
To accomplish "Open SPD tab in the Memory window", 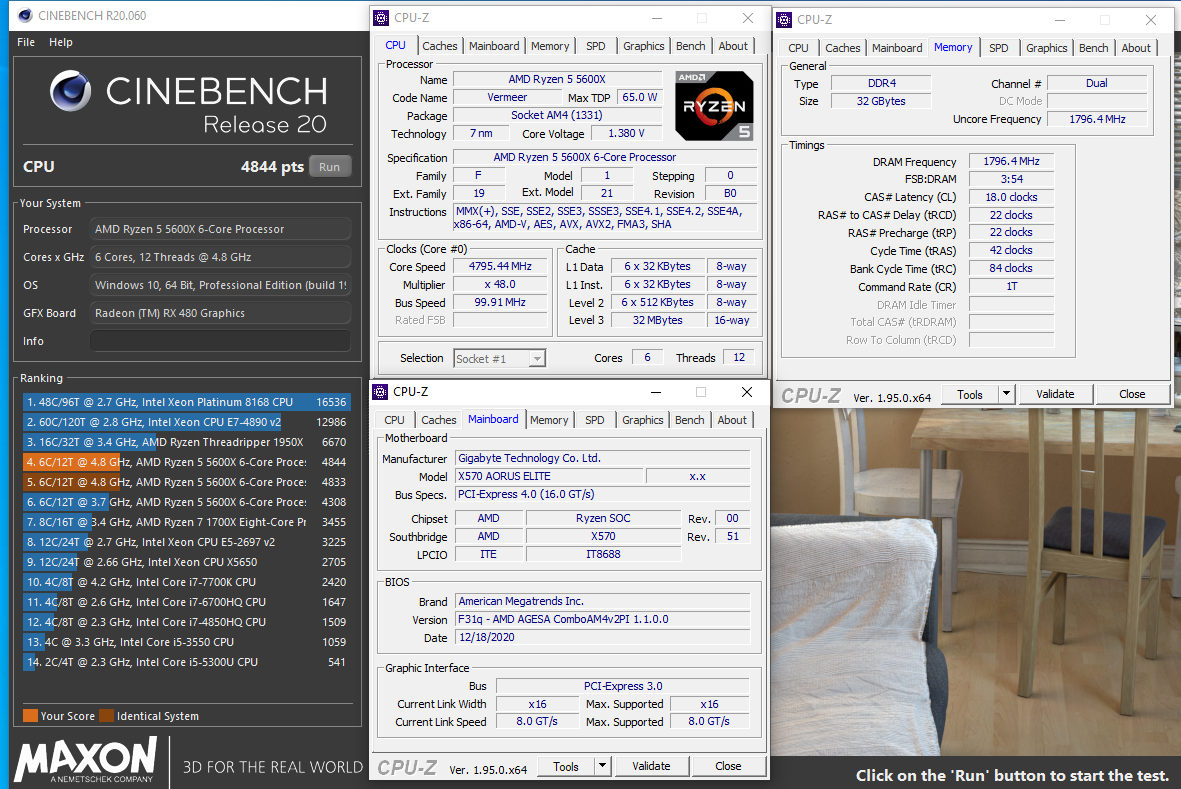I will (998, 48).
